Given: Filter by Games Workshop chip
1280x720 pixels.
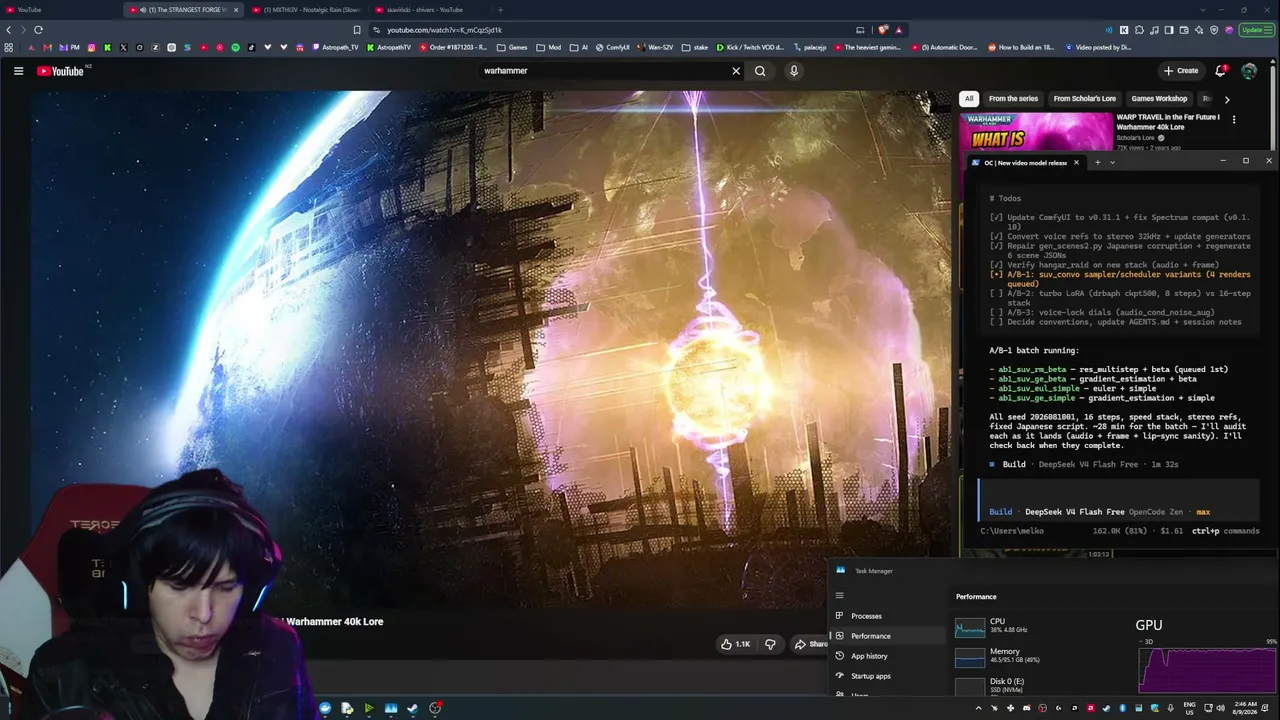Looking at the screenshot, I should click(x=1159, y=99).
